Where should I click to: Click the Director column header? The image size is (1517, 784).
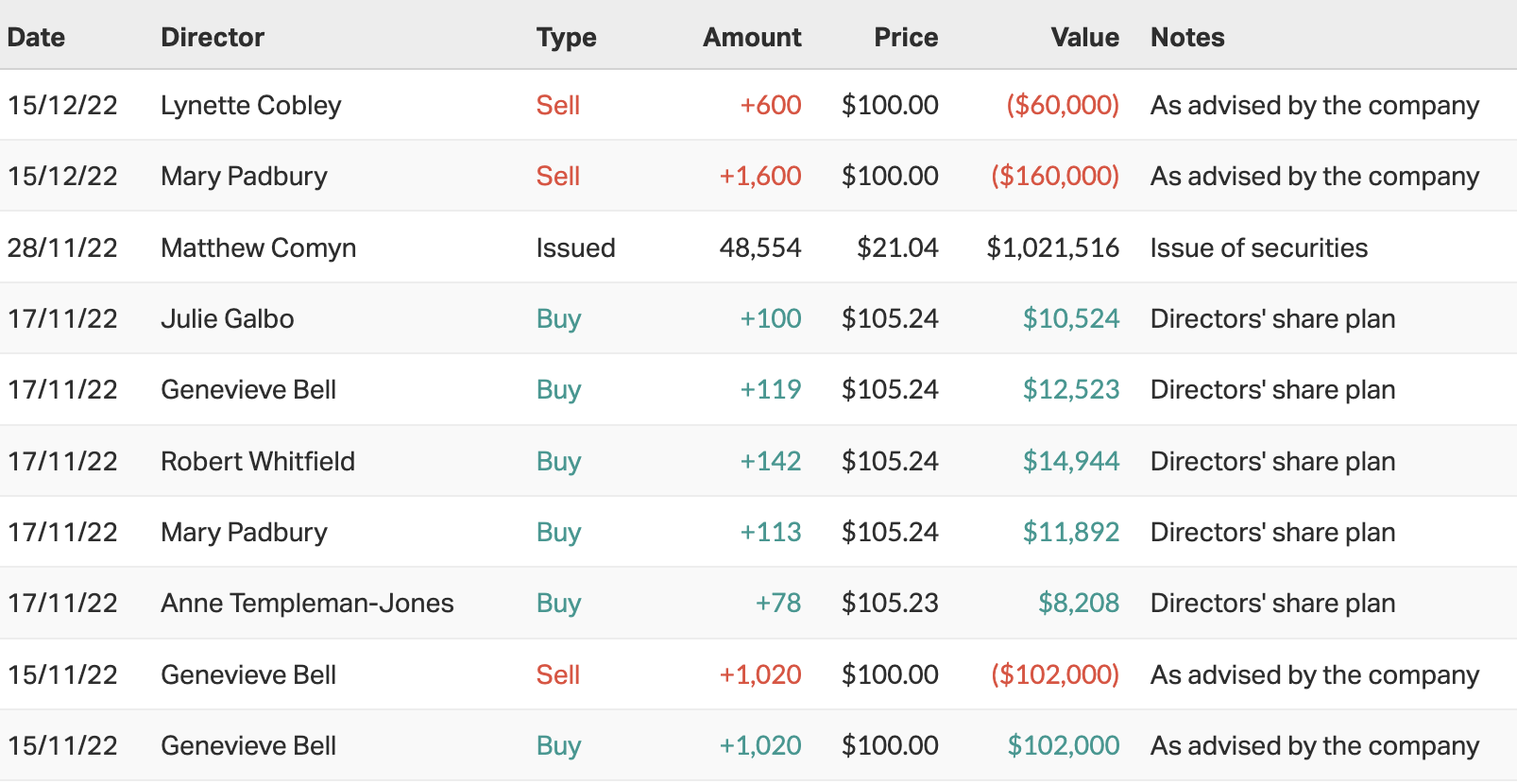tap(213, 38)
